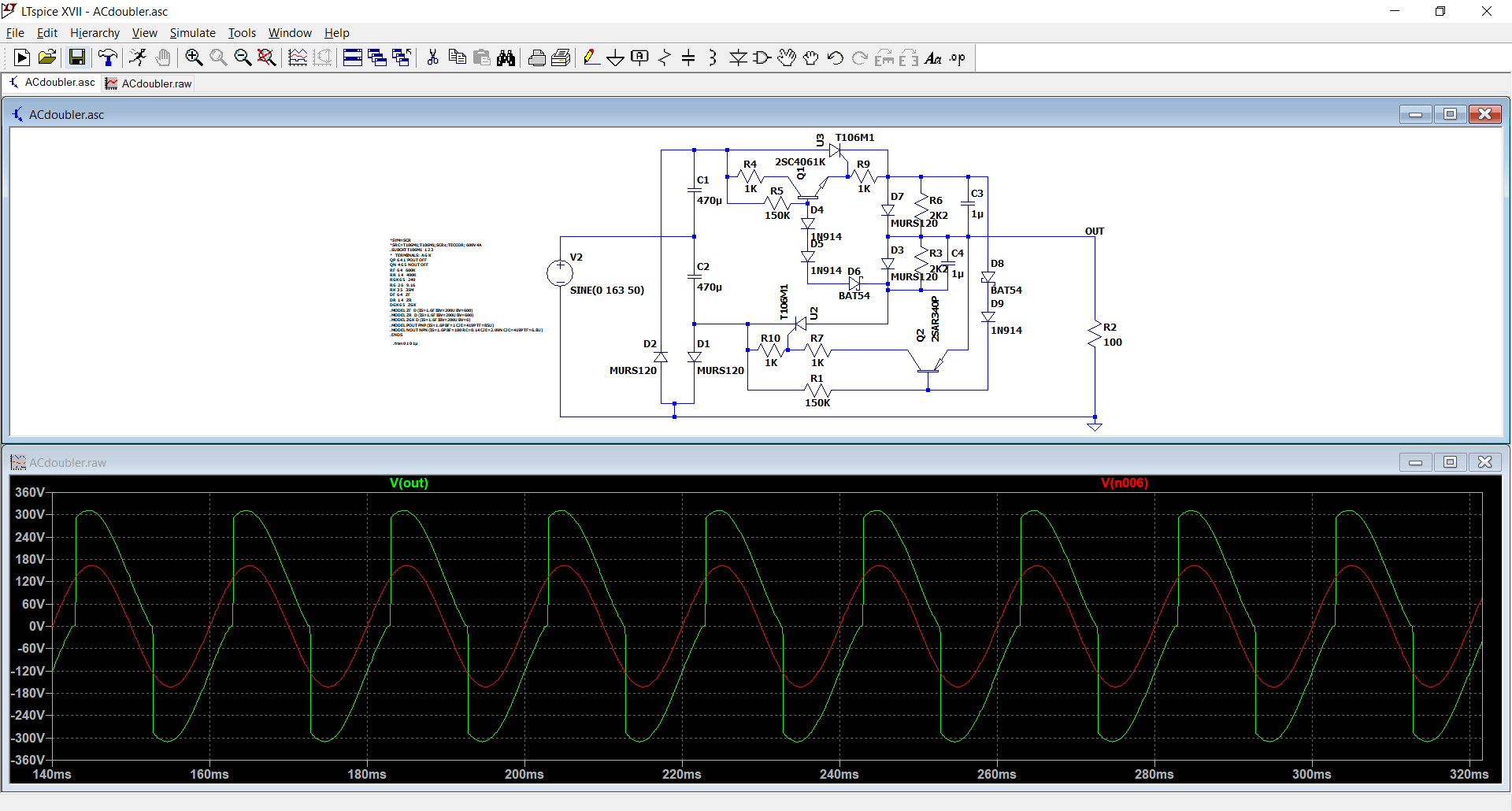Click the Autorange plot icon
The height and width of the screenshot is (811, 1512).
coord(322,57)
